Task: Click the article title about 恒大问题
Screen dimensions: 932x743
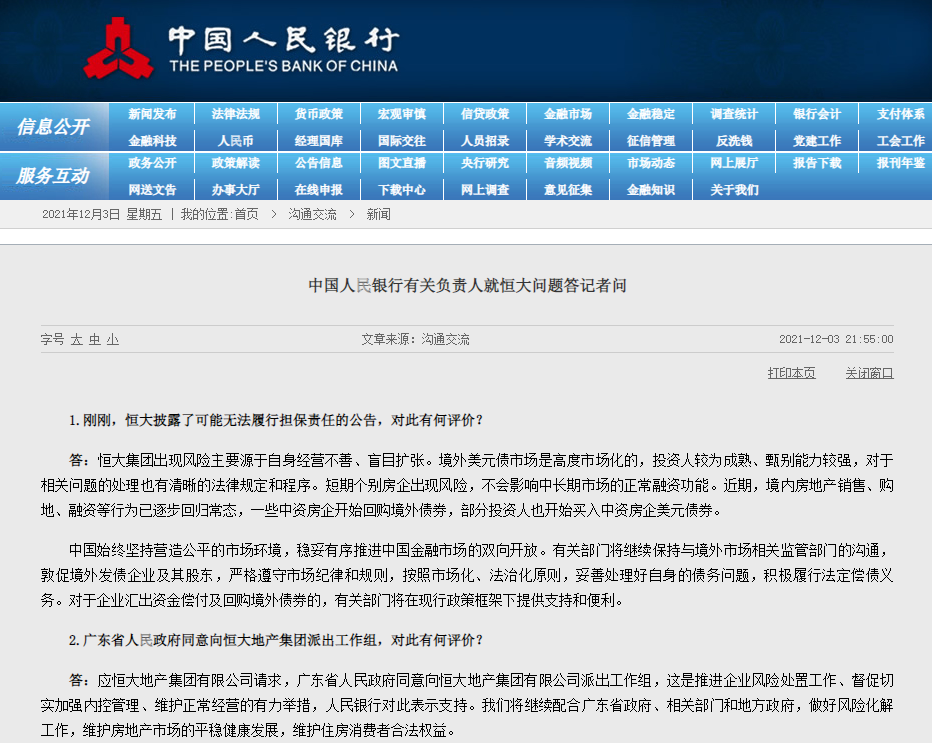Action: [467, 286]
